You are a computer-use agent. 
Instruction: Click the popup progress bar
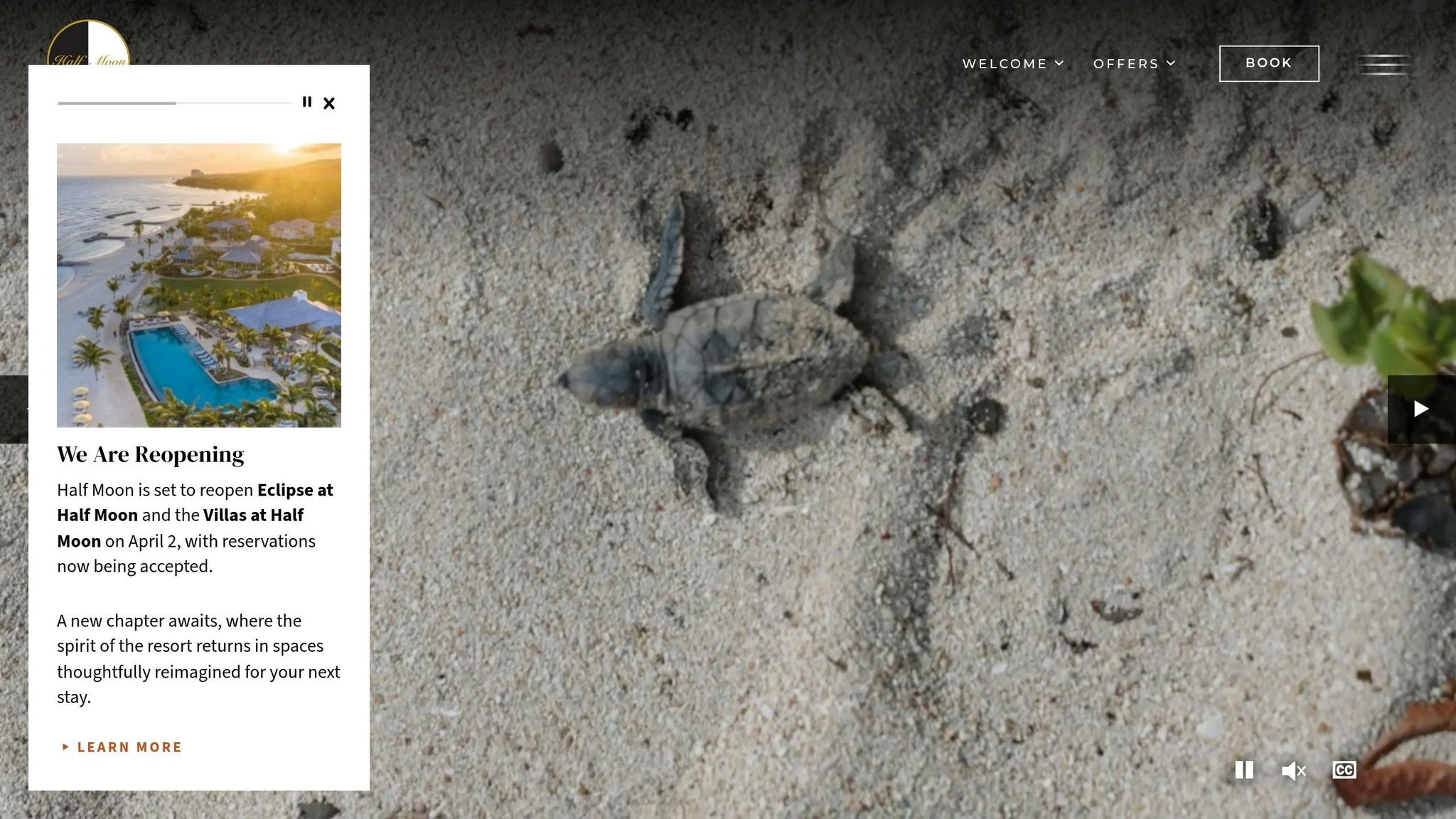174,103
